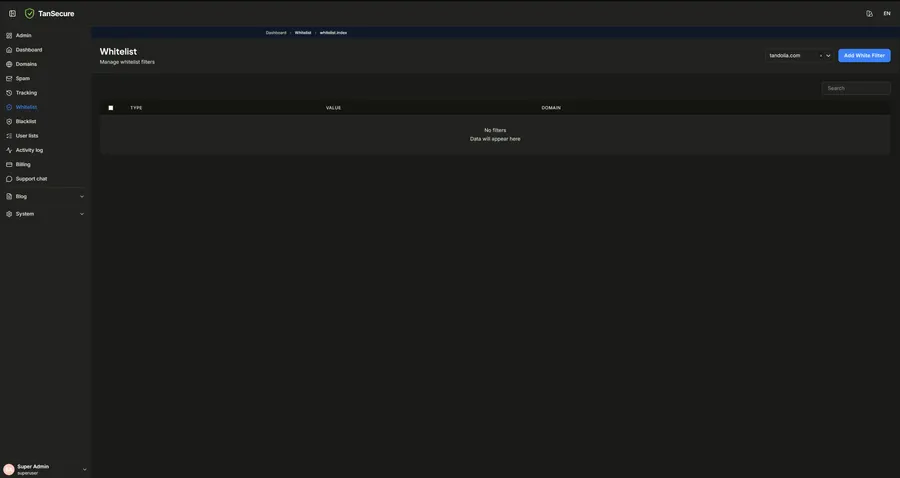Click the Dashboard breadcrumb link

point(276,33)
